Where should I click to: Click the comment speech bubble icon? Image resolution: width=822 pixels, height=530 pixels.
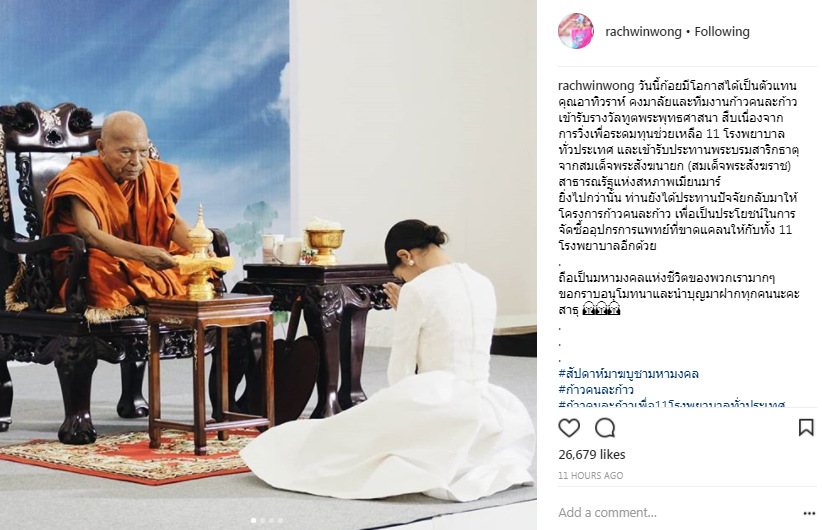[x=605, y=428]
